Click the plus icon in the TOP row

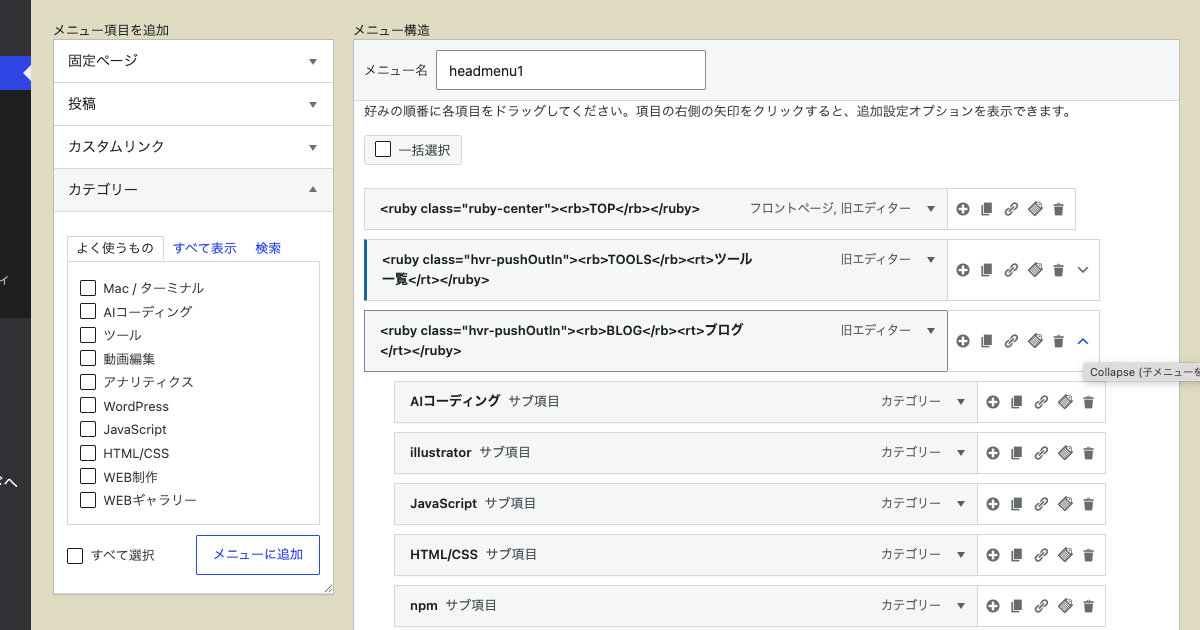[x=963, y=209]
